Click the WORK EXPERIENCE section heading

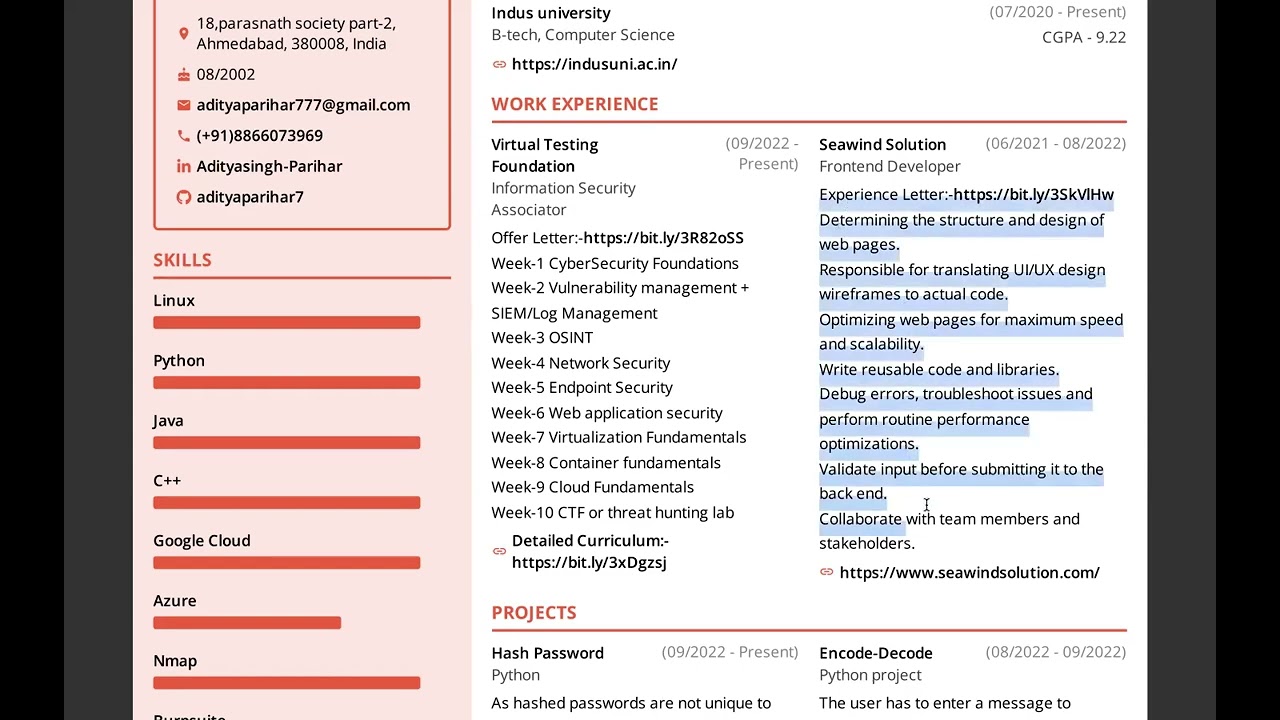coord(574,104)
